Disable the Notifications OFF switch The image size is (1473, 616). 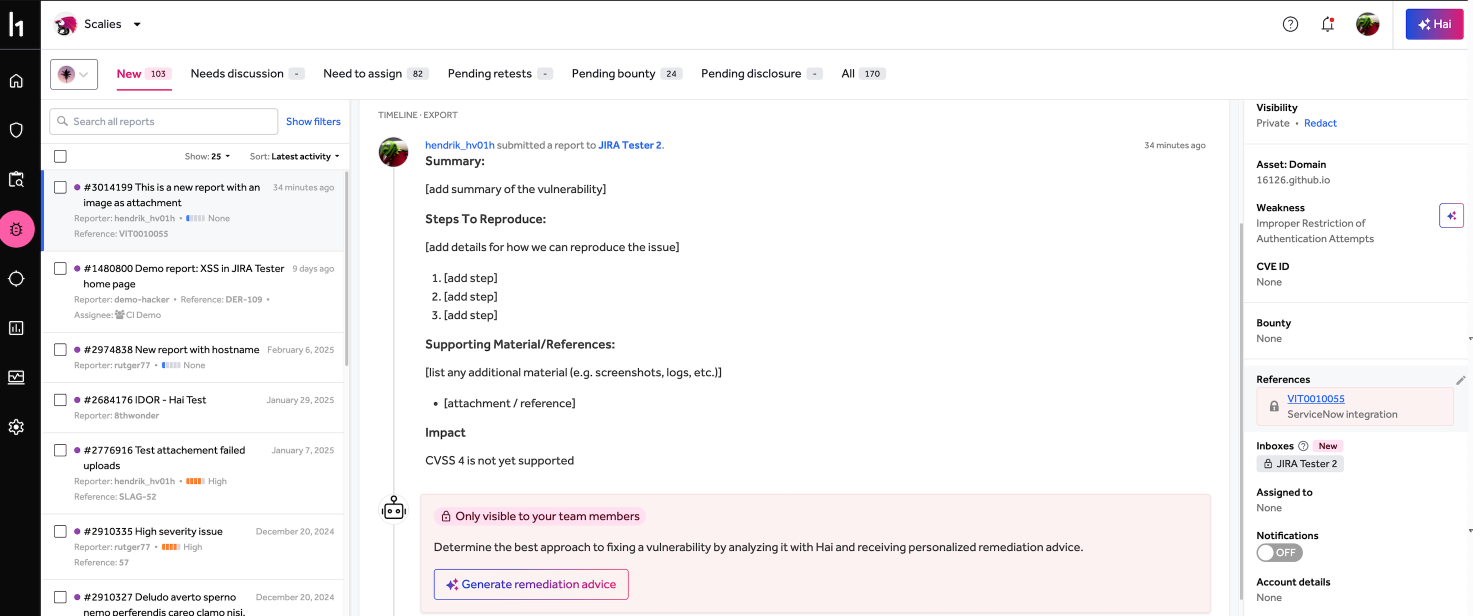coord(1279,552)
